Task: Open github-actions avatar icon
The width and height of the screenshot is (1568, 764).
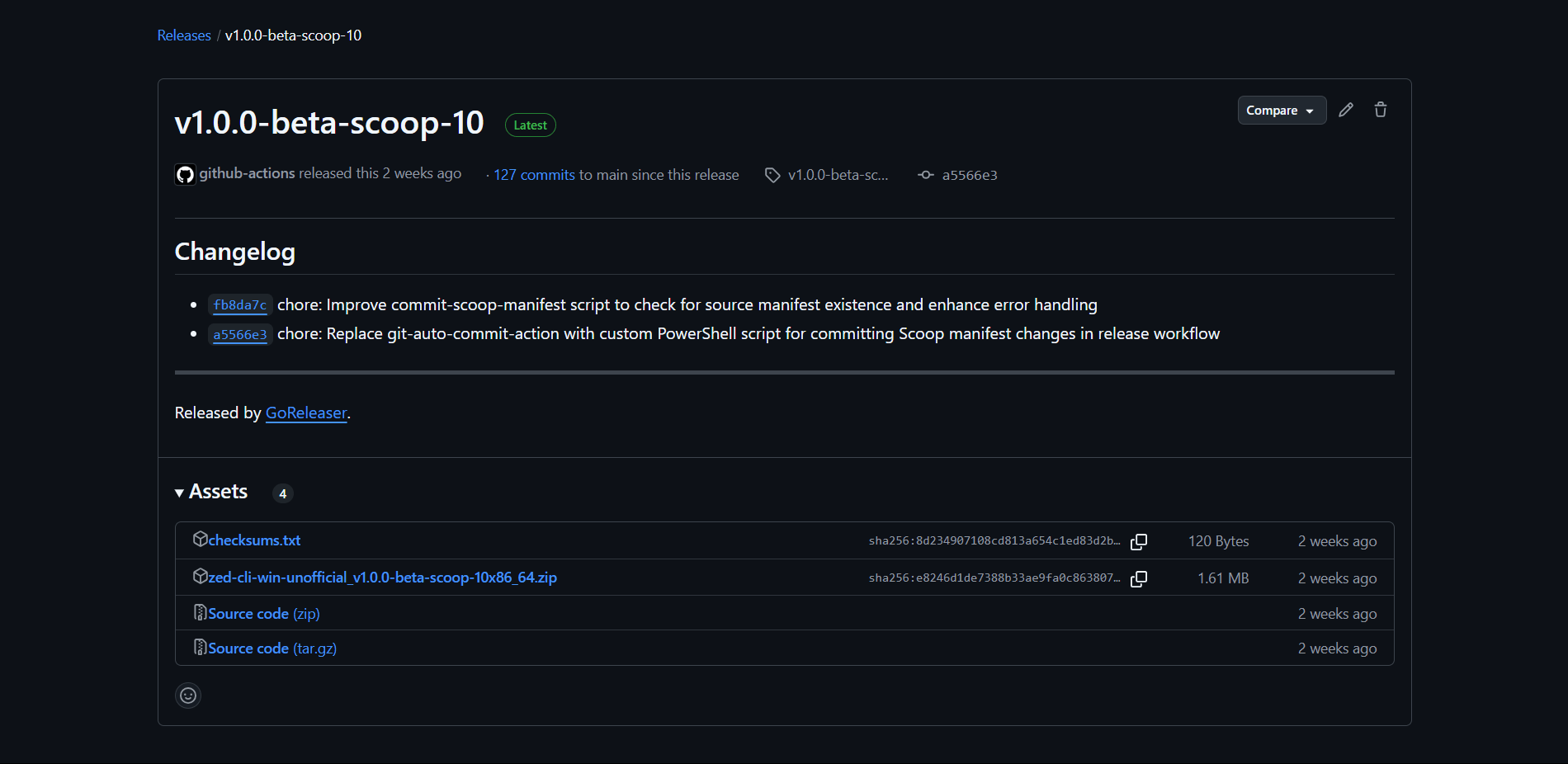Action: click(x=185, y=174)
